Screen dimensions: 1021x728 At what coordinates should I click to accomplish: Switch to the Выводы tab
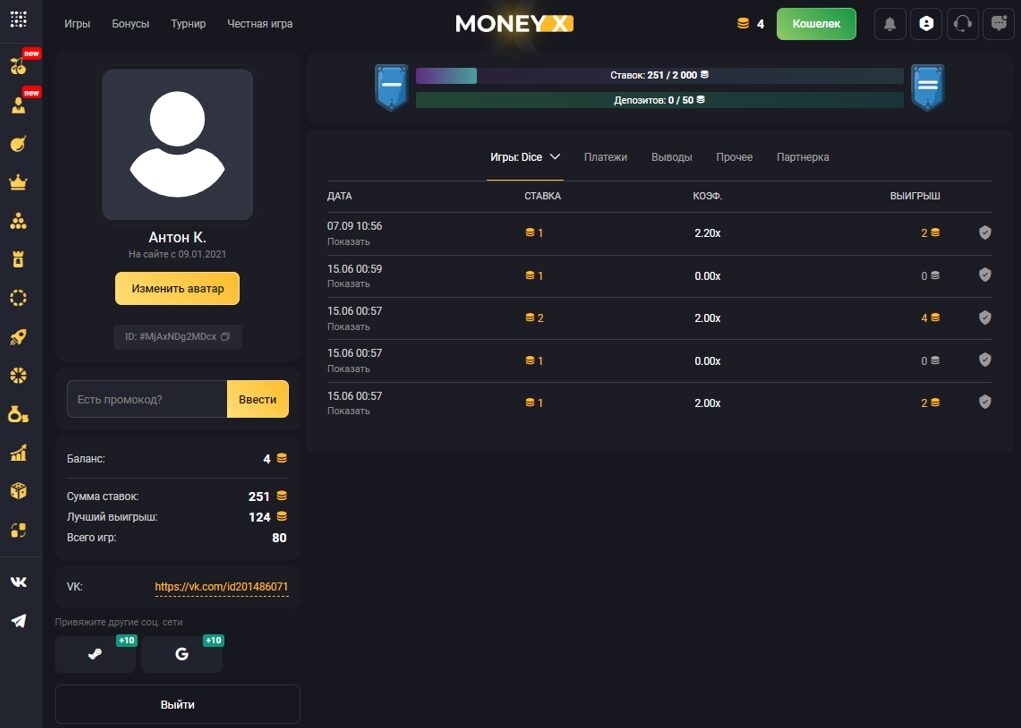click(671, 157)
